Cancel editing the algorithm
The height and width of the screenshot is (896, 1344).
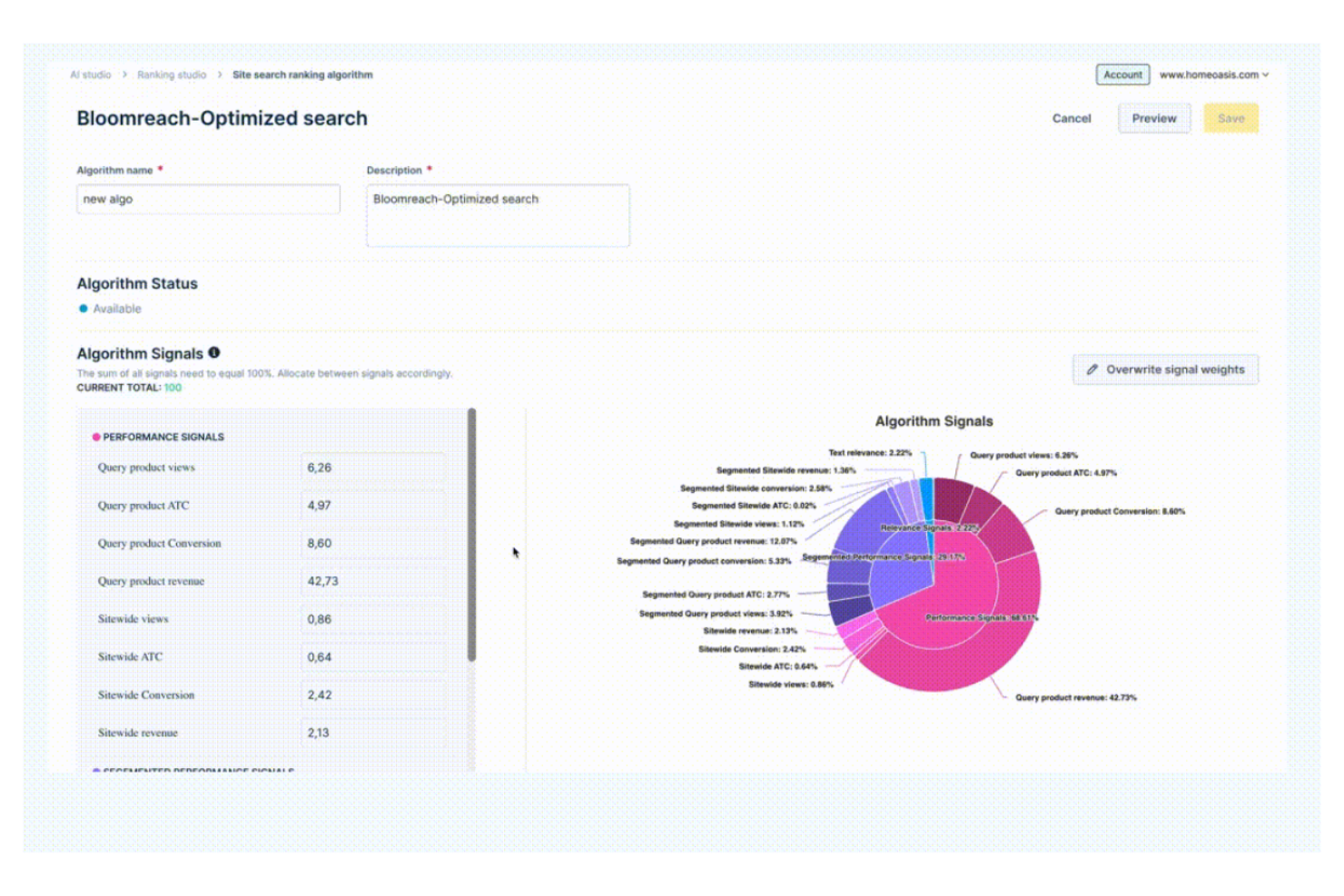coord(1072,118)
